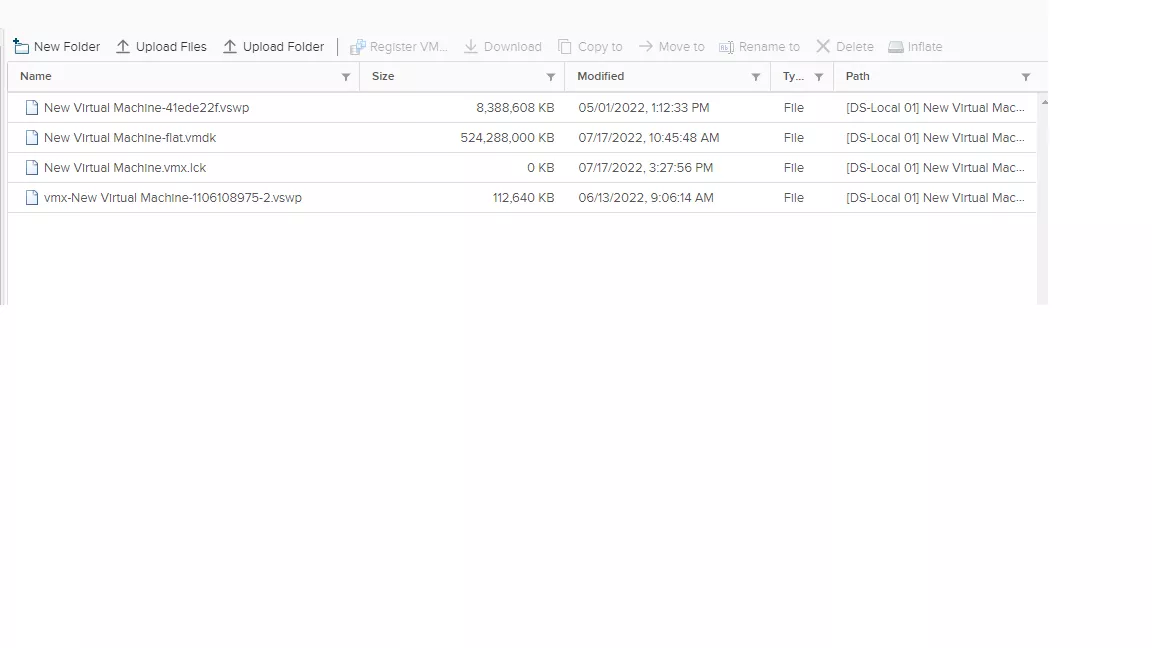The width and height of the screenshot is (1152, 648).
Task: Sort by the Modified column header
Action: pos(601,76)
